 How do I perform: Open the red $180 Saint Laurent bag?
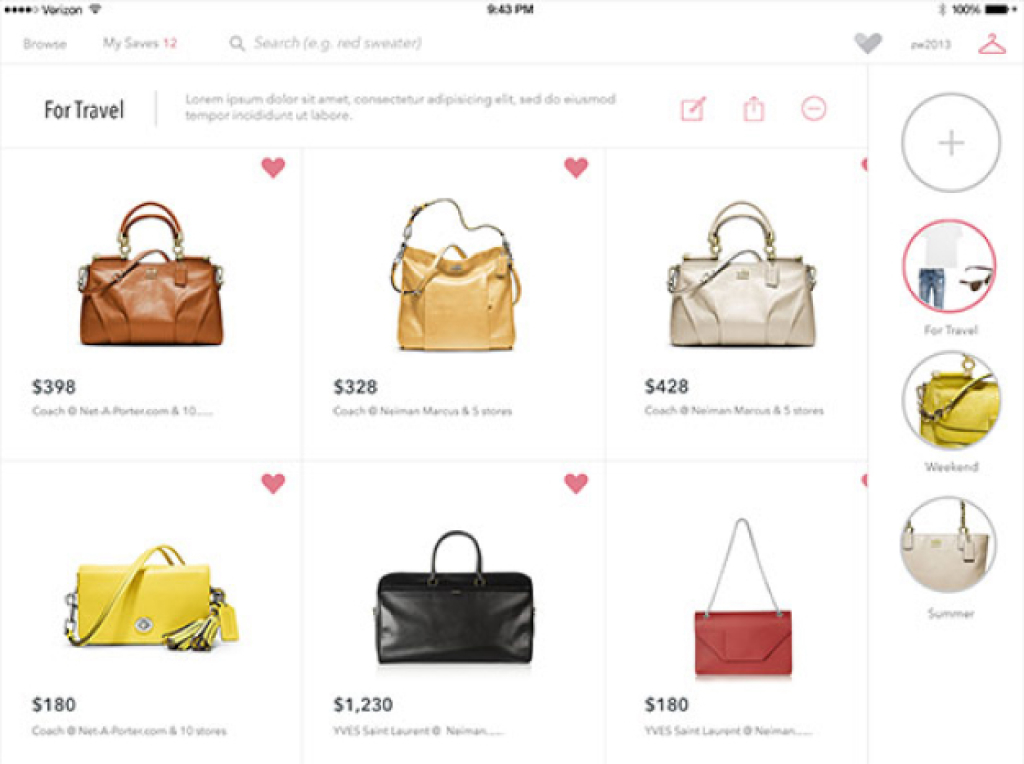point(742,597)
